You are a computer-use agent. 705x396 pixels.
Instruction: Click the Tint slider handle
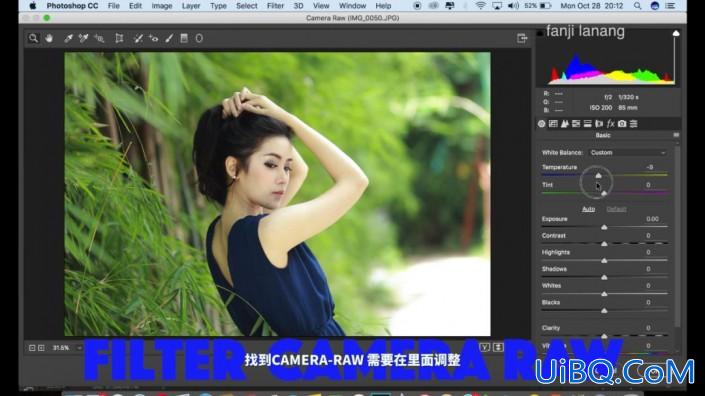click(604, 193)
